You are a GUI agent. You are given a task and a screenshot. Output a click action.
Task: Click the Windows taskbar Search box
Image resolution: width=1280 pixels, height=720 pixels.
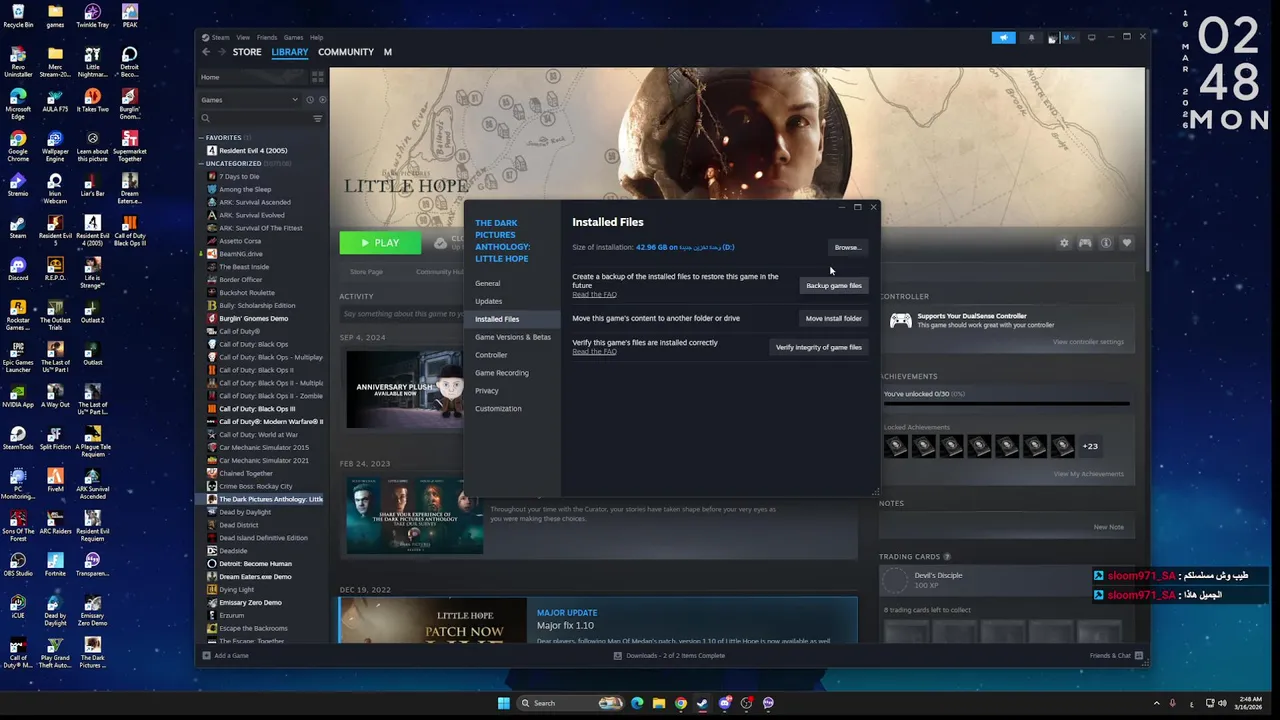(569, 703)
